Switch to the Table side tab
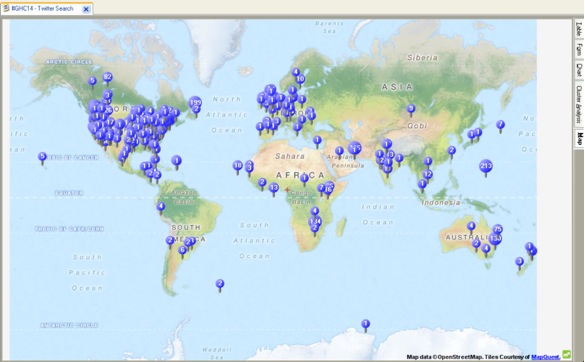 coord(579,29)
